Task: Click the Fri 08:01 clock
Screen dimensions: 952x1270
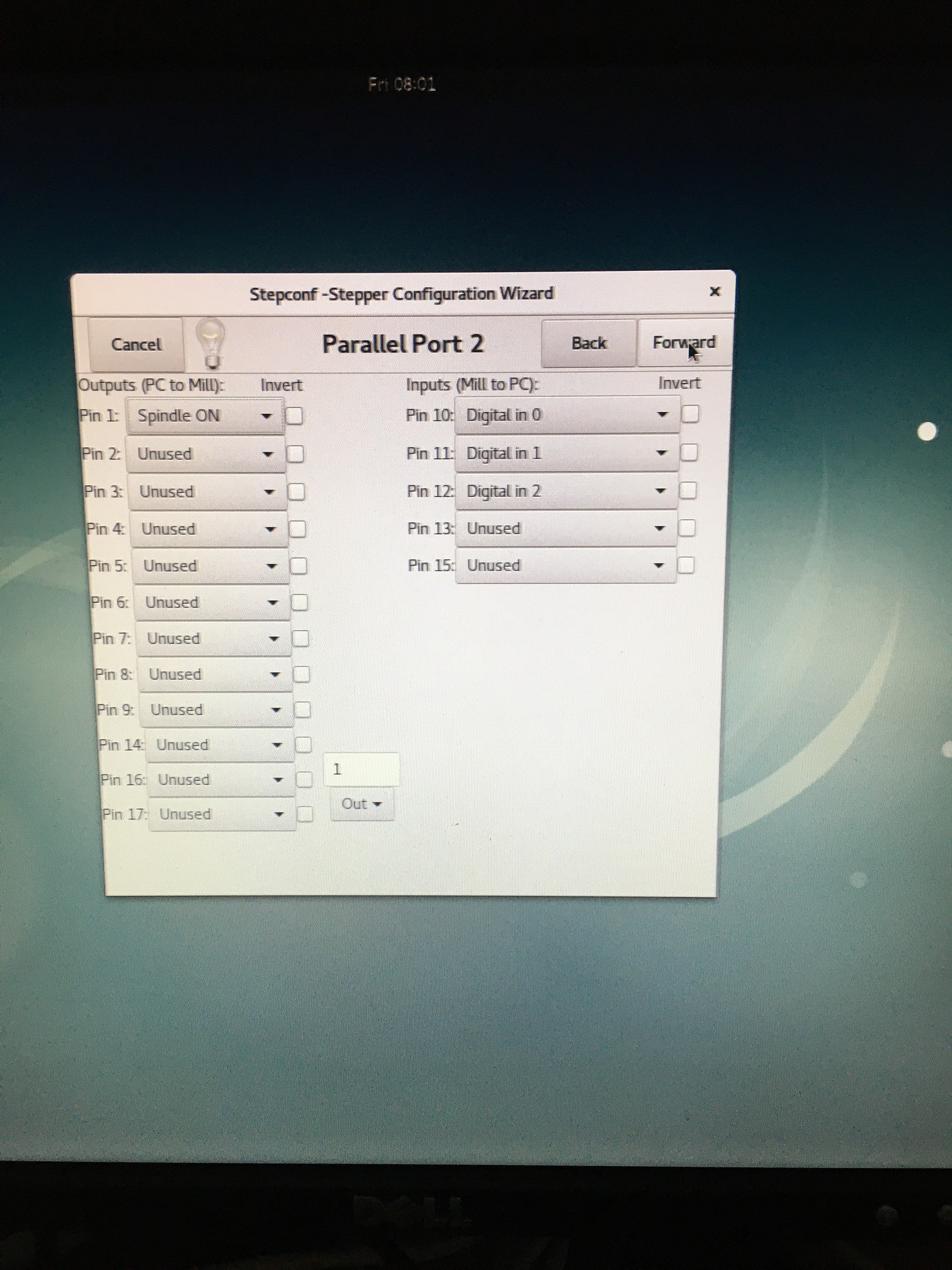Action: (x=402, y=84)
